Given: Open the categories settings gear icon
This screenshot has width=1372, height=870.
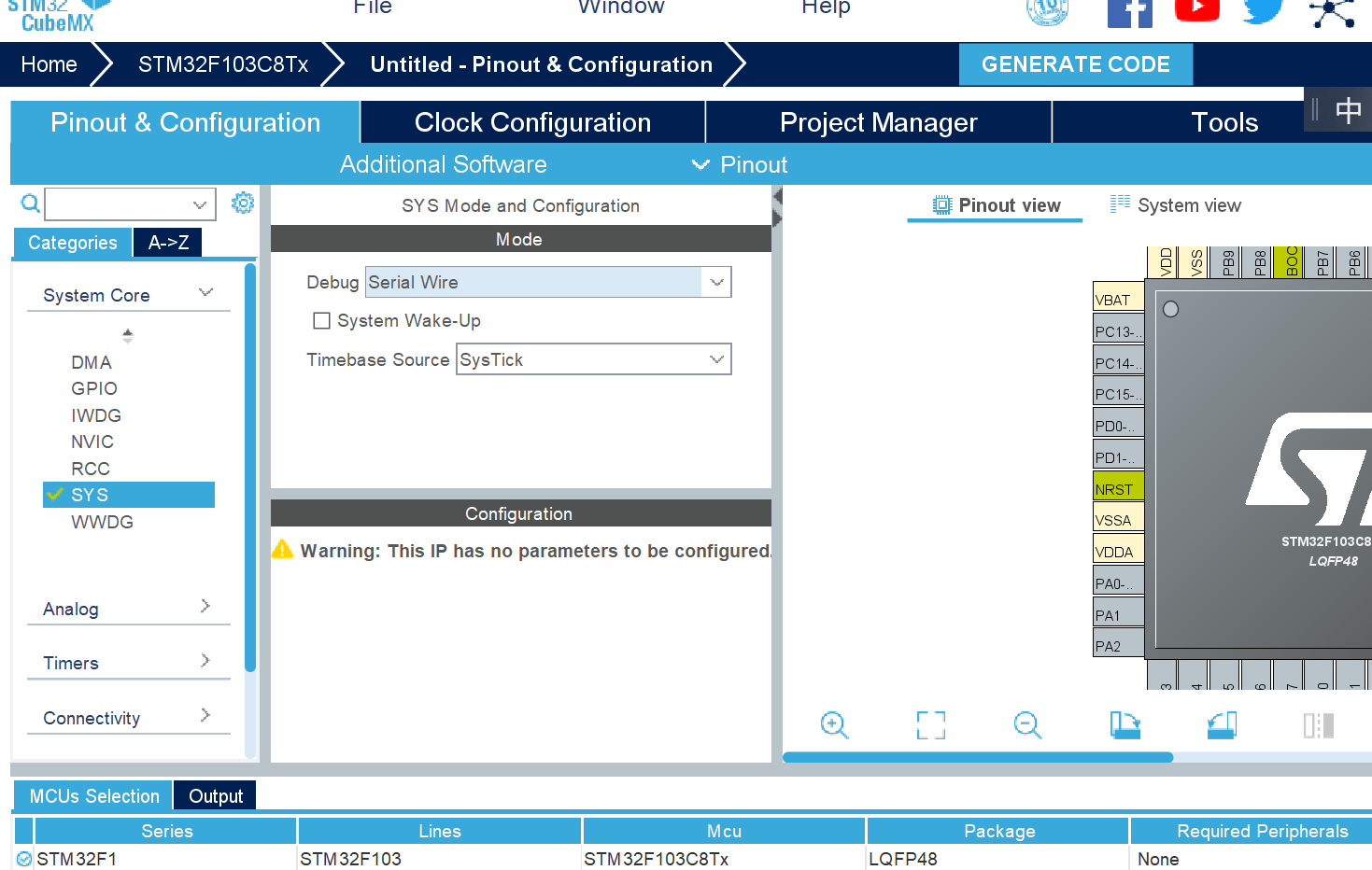Looking at the screenshot, I should 243,203.
